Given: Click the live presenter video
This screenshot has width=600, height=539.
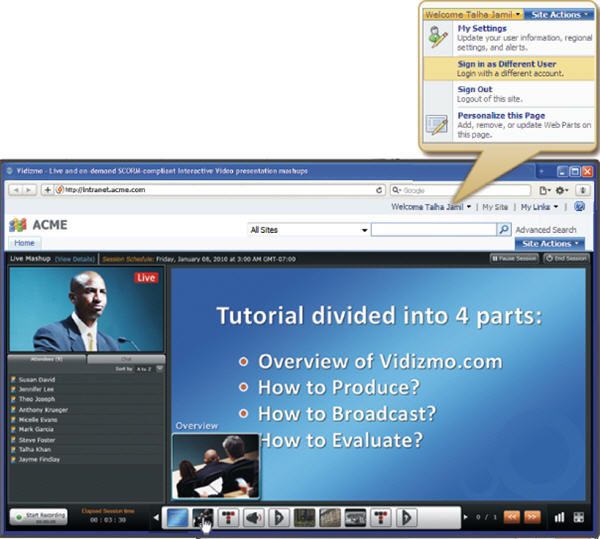Looking at the screenshot, I should pyautogui.click(x=86, y=309).
